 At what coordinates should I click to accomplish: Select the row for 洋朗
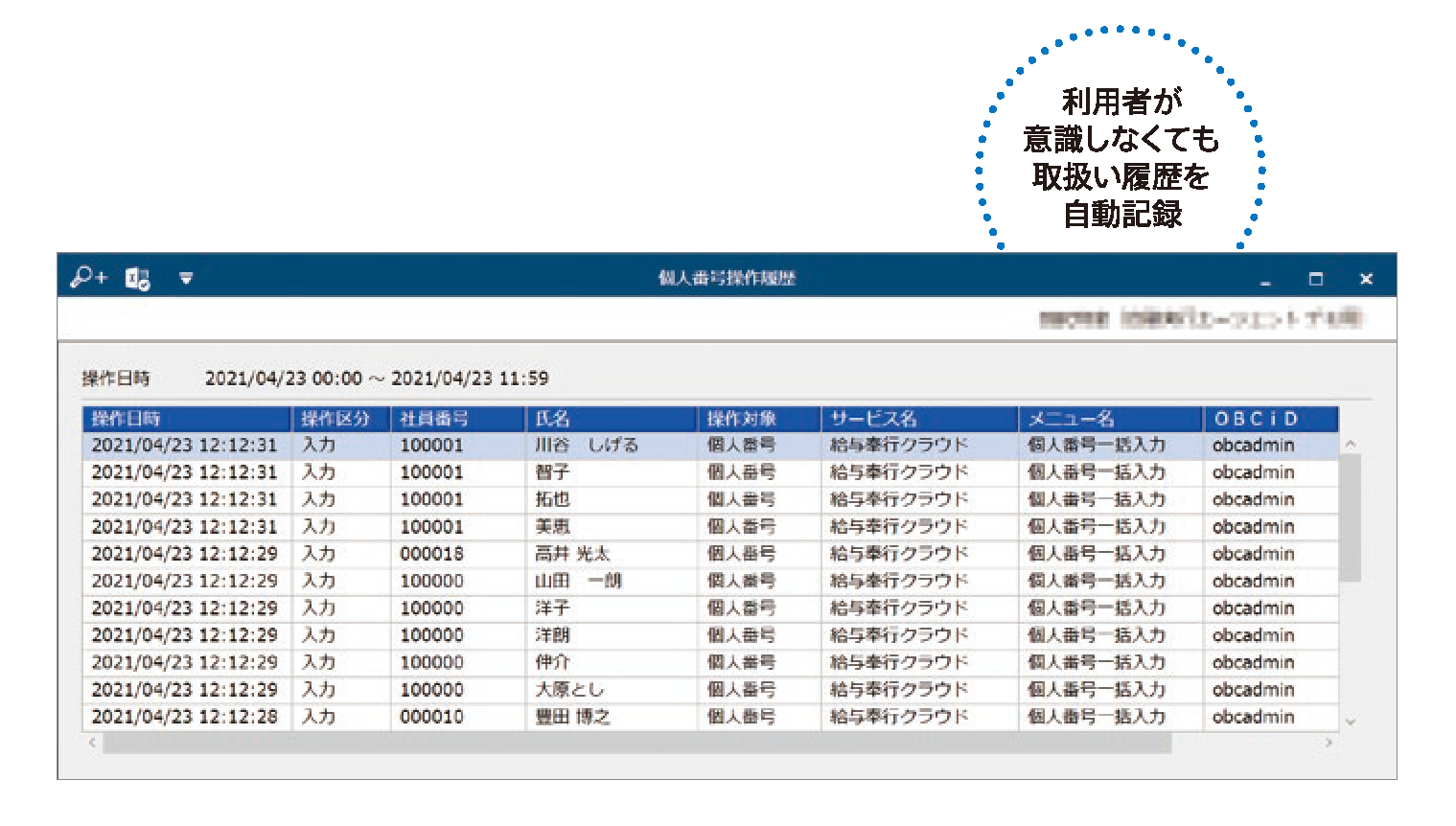[710, 635]
